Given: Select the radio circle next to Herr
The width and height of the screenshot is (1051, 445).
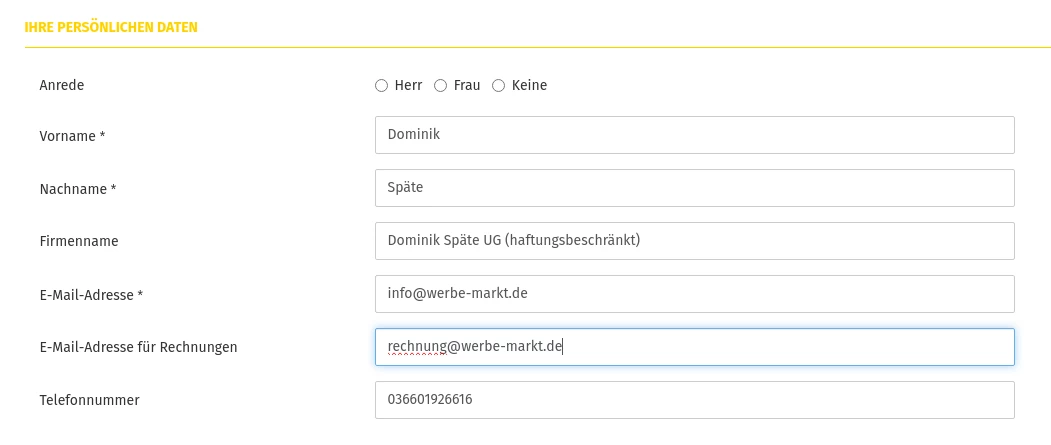Looking at the screenshot, I should point(381,86).
